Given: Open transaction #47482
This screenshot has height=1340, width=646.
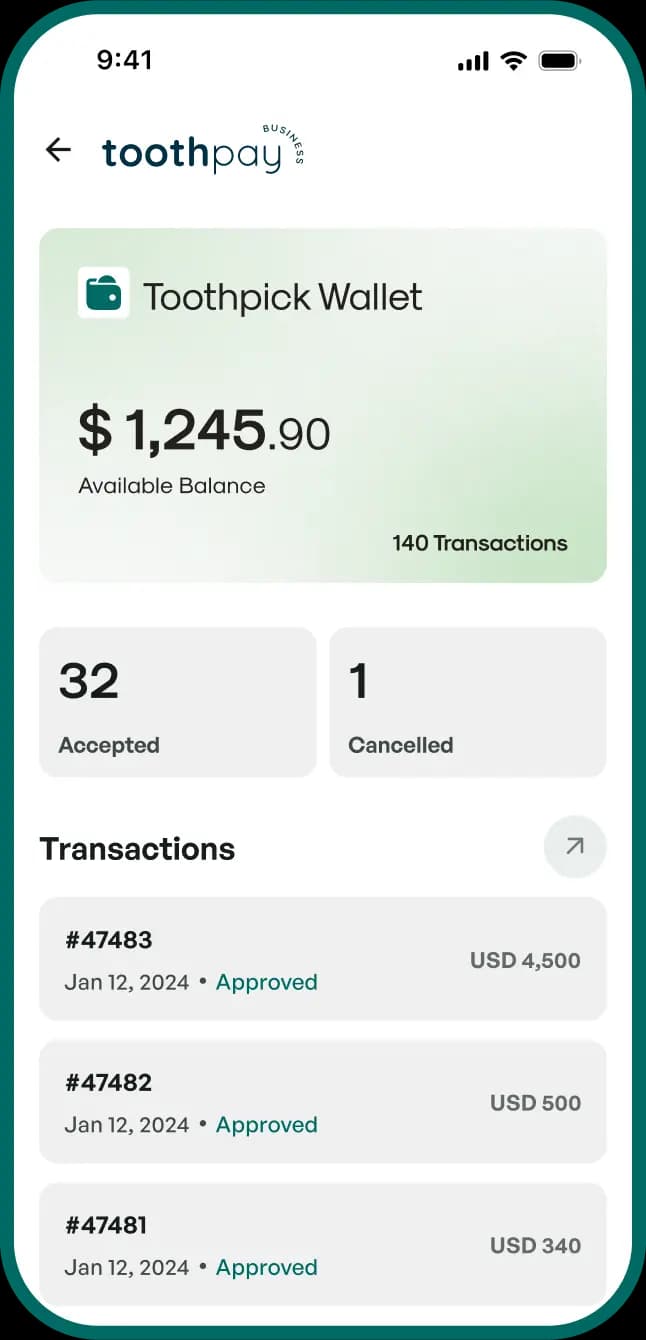Looking at the screenshot, I should pos(322,1102).
